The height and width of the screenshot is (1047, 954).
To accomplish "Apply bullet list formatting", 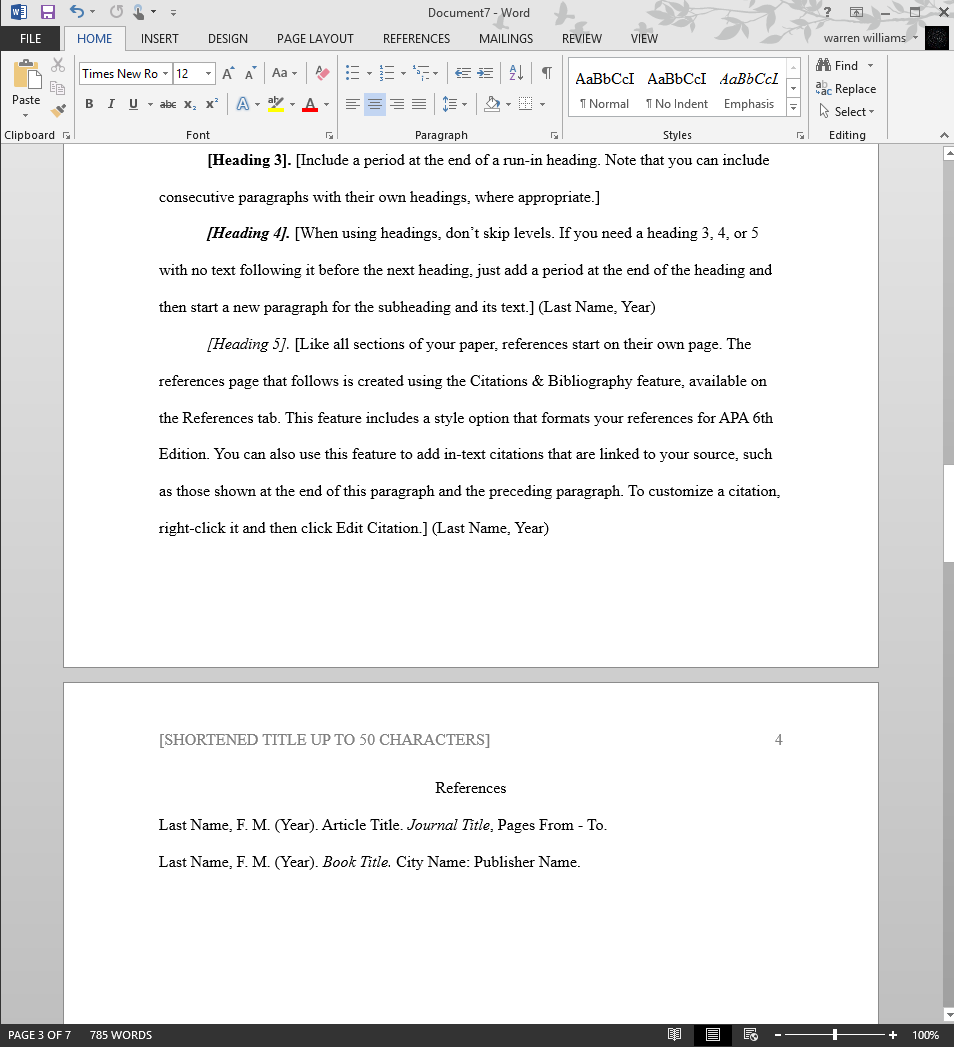I will 352,73.
